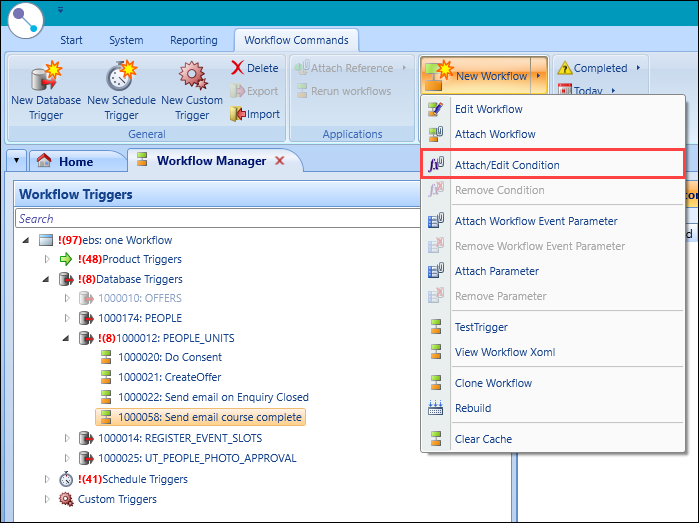
Task: Close the Workflow Manager tab
Action: coord(280,161)
